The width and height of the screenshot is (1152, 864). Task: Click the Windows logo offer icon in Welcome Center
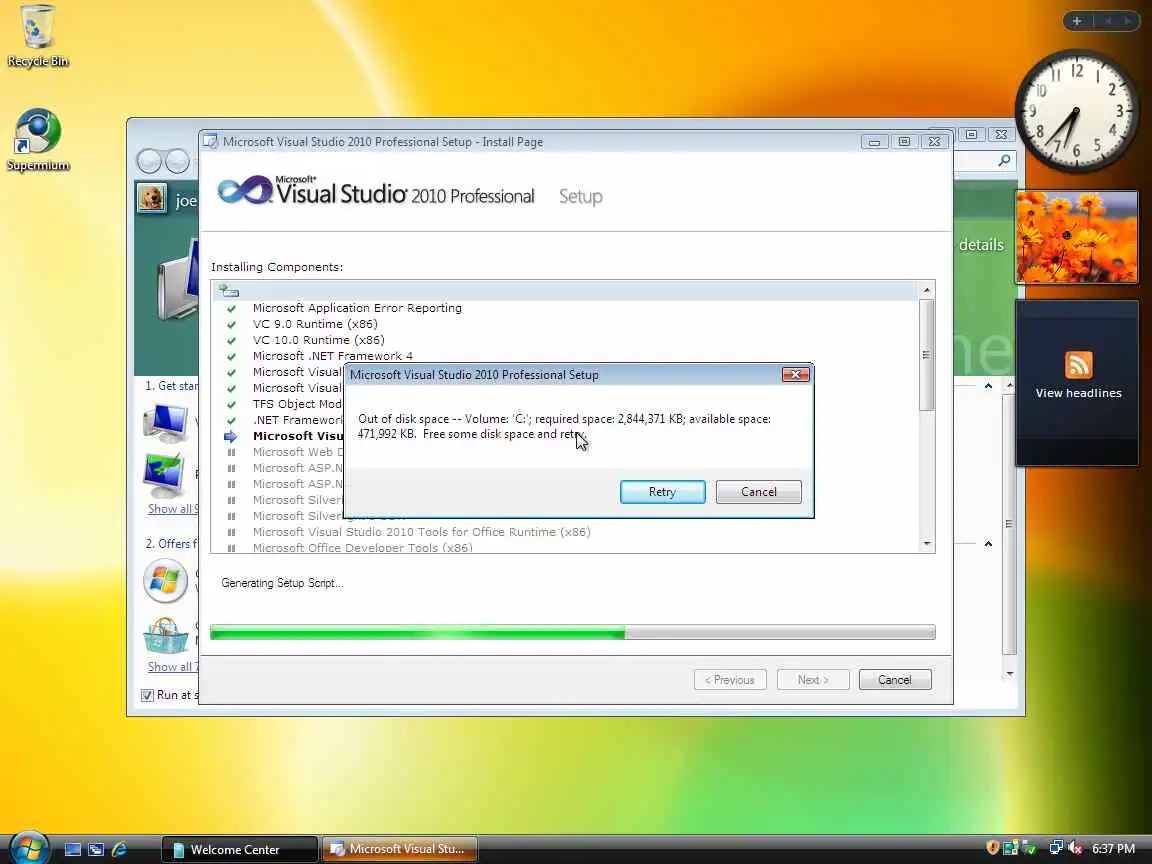pyautogui.click(x=165, y=581)
